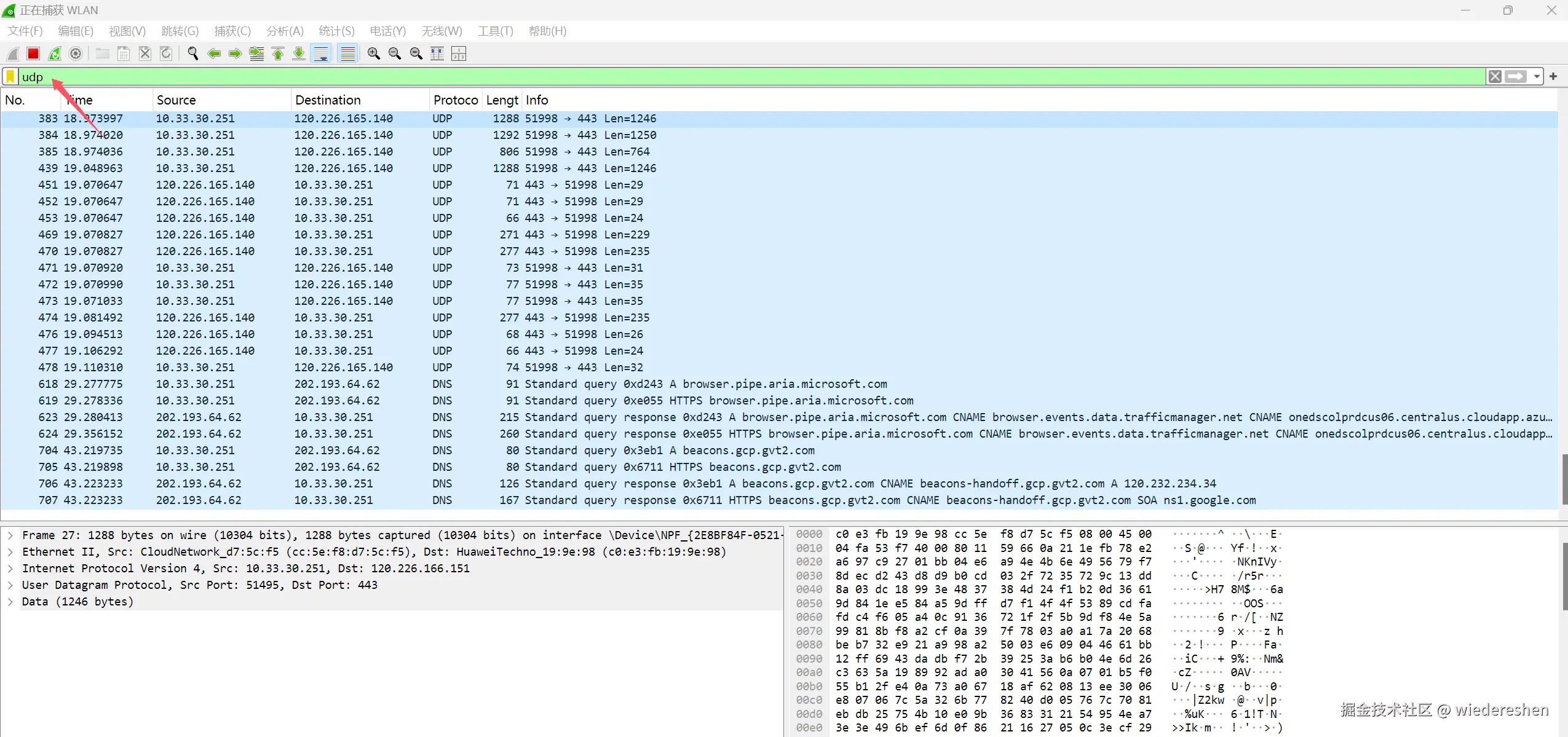Open the 统计(S) menu
The width and height of the screenshot is (1568, 737).
pyautogui.click(x=336, y=31)
